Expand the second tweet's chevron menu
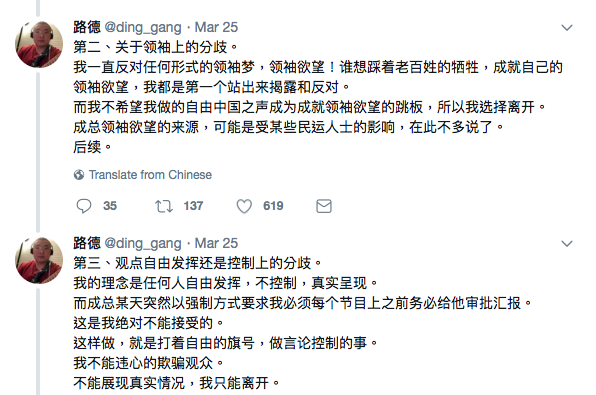Image resolution: width=596 pixels, height=395 pixels. tap(567, 244)
